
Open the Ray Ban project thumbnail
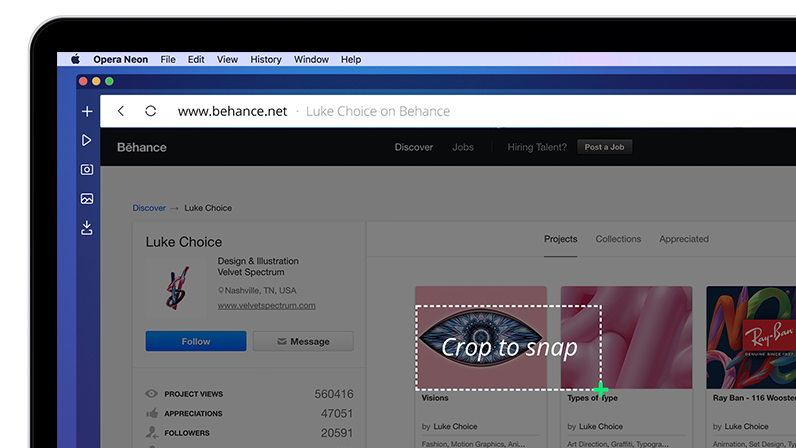point(751,338)
